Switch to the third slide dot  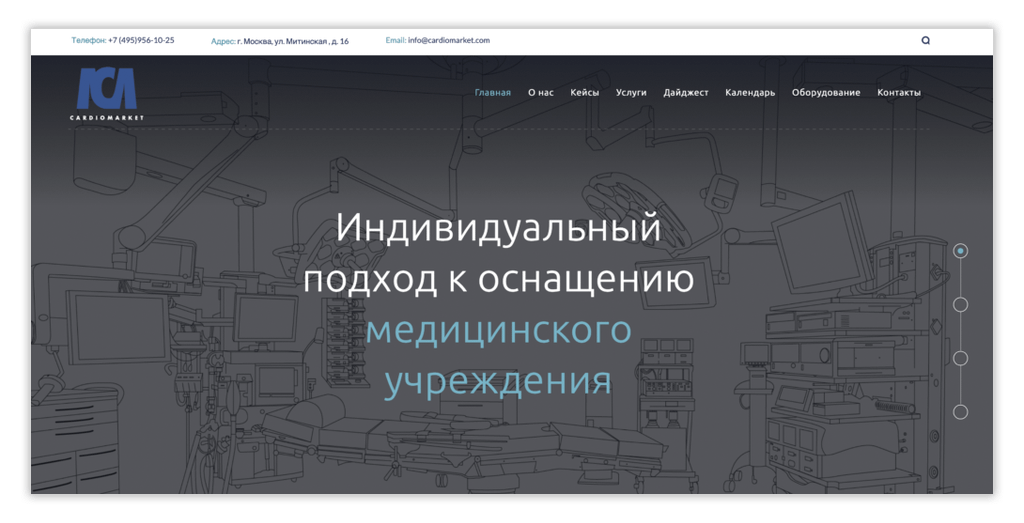[960, 358]
